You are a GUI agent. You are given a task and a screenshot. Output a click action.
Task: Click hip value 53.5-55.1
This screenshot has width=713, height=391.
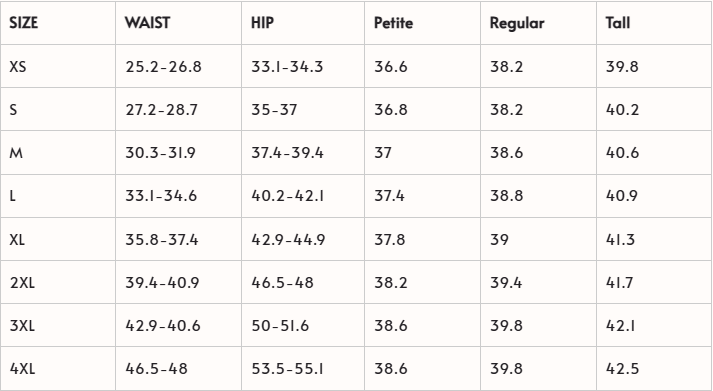pos(288,368)
